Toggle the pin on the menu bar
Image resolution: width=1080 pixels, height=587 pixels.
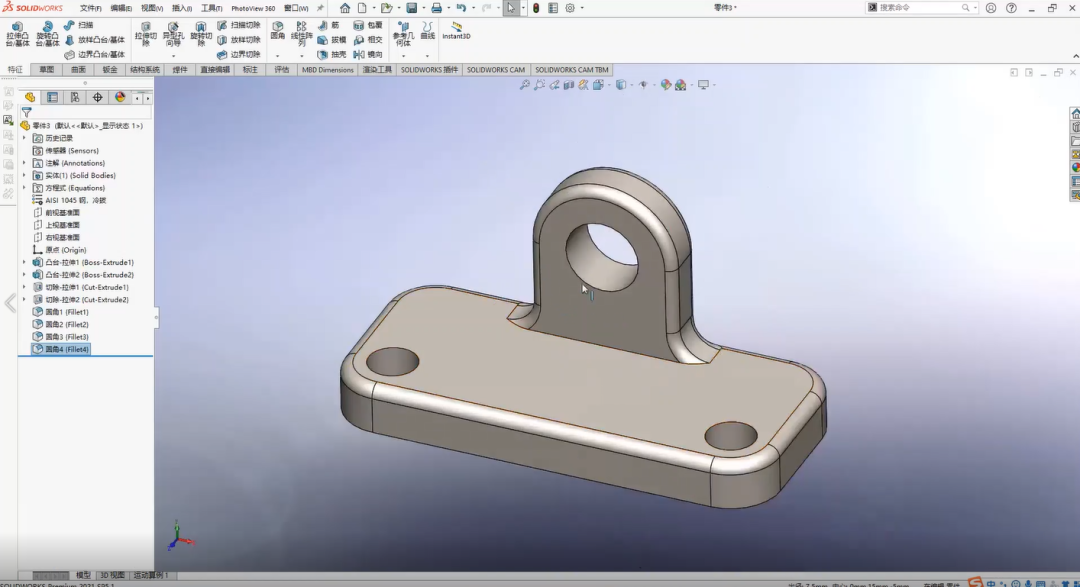coord(320,8)
